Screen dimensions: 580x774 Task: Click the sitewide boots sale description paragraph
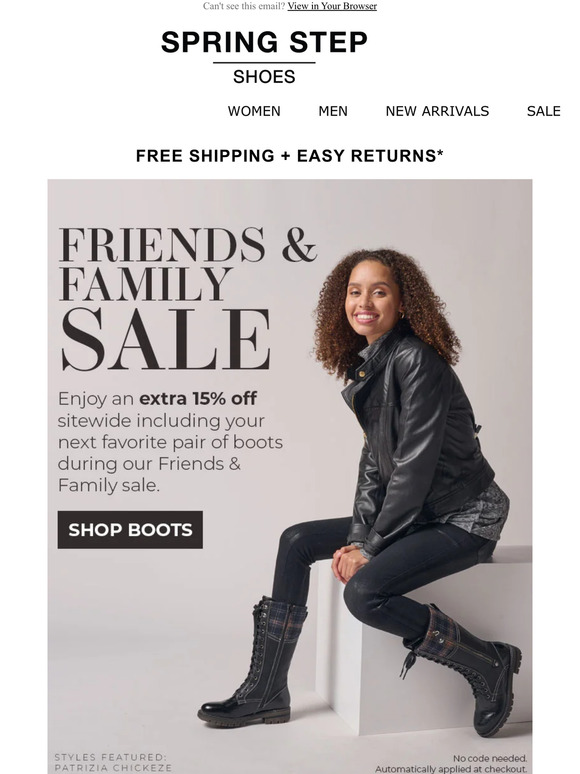click(170, 442)
